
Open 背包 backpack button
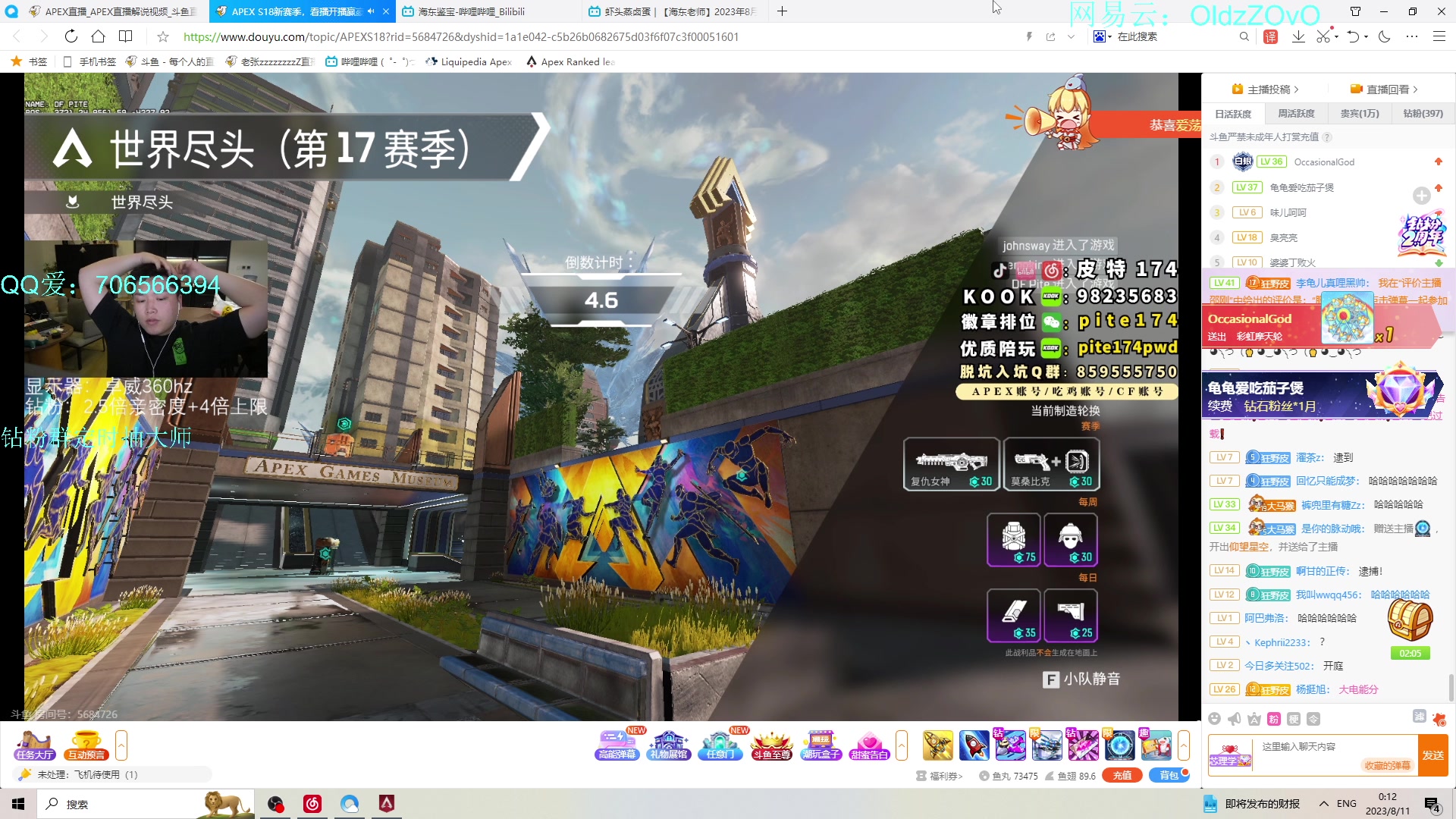coord(1169,775)
